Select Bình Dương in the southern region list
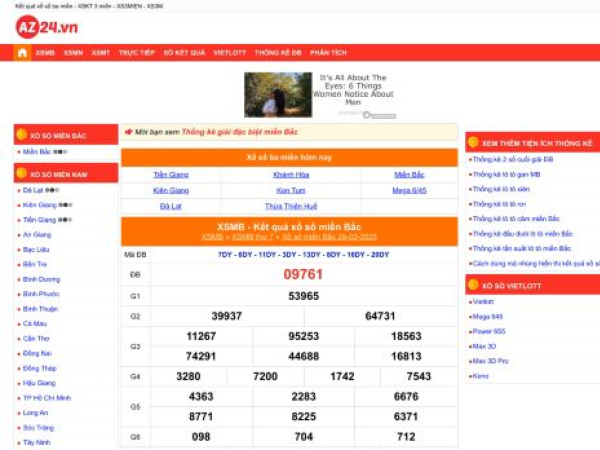Image resolution: width=600 pixels, height=450 pixels. [41, 279]
